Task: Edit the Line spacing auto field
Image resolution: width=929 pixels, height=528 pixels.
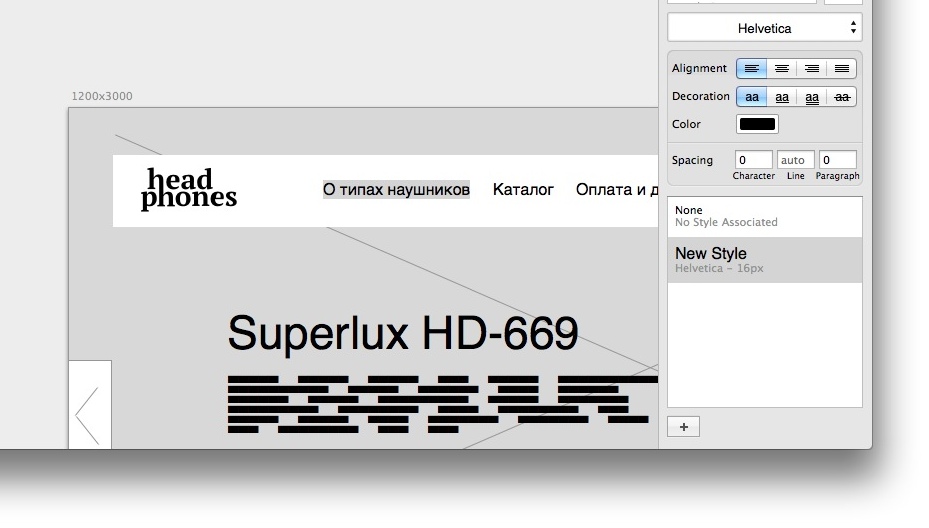Action: click(x=795, y=160)
